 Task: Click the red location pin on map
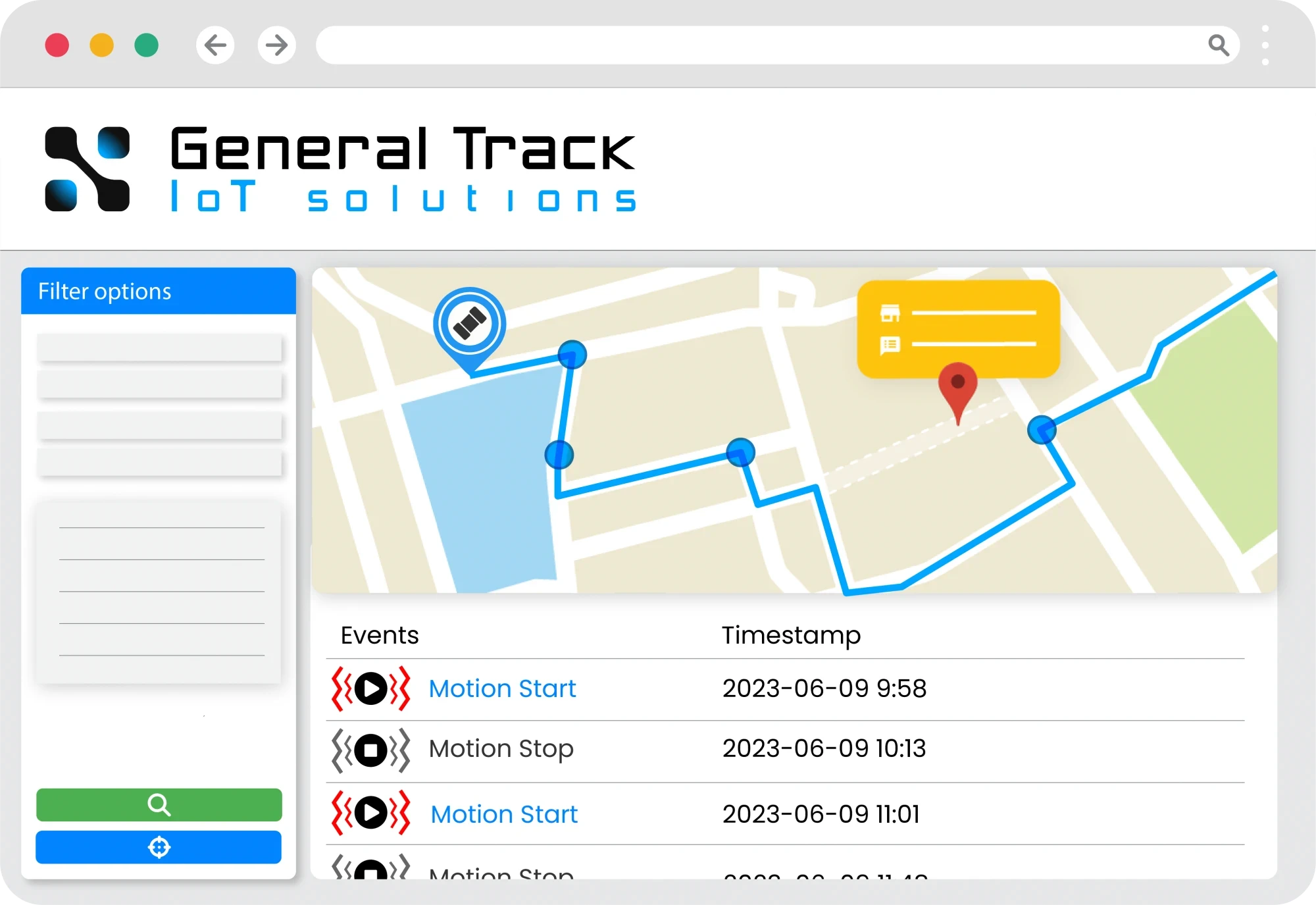957,385
